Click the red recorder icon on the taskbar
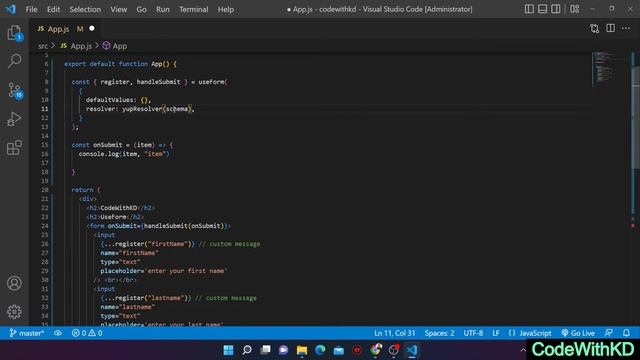640x360 pixels. click(357, 350)
